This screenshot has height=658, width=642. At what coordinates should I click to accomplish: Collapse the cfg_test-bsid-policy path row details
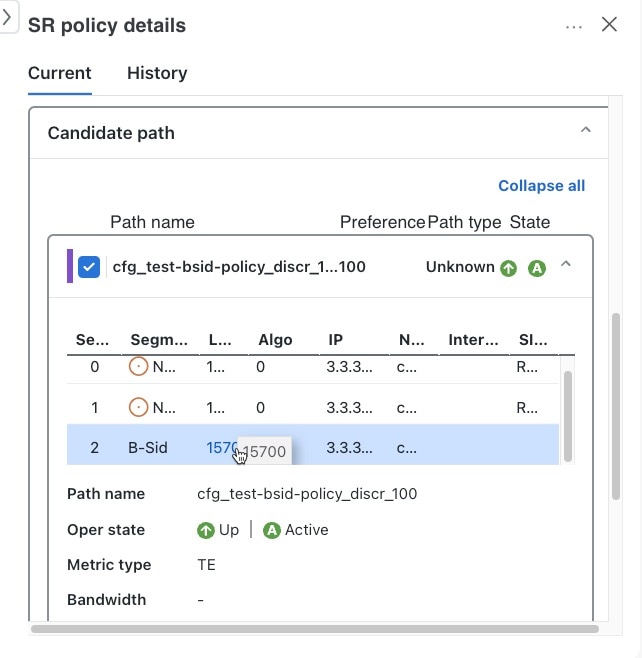tap(566, 264)
